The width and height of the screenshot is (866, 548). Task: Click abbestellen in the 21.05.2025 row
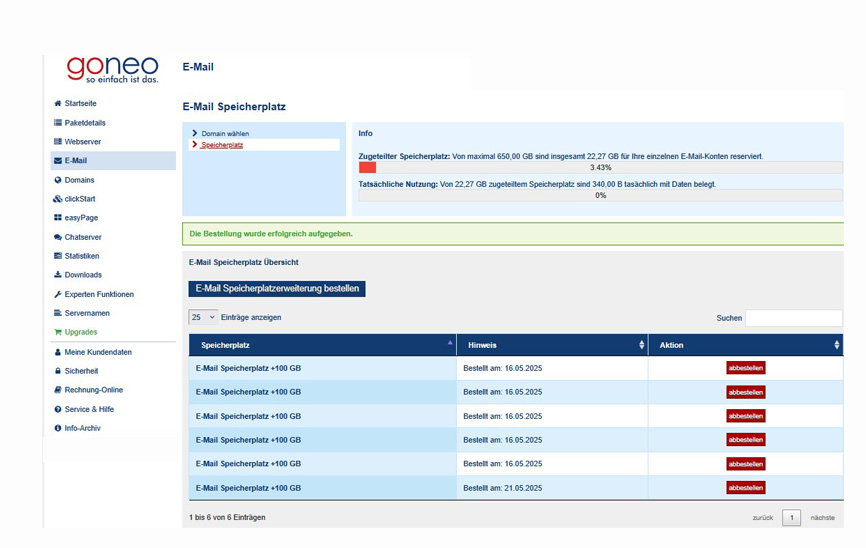pyautogui.click(x=746, y=488)
